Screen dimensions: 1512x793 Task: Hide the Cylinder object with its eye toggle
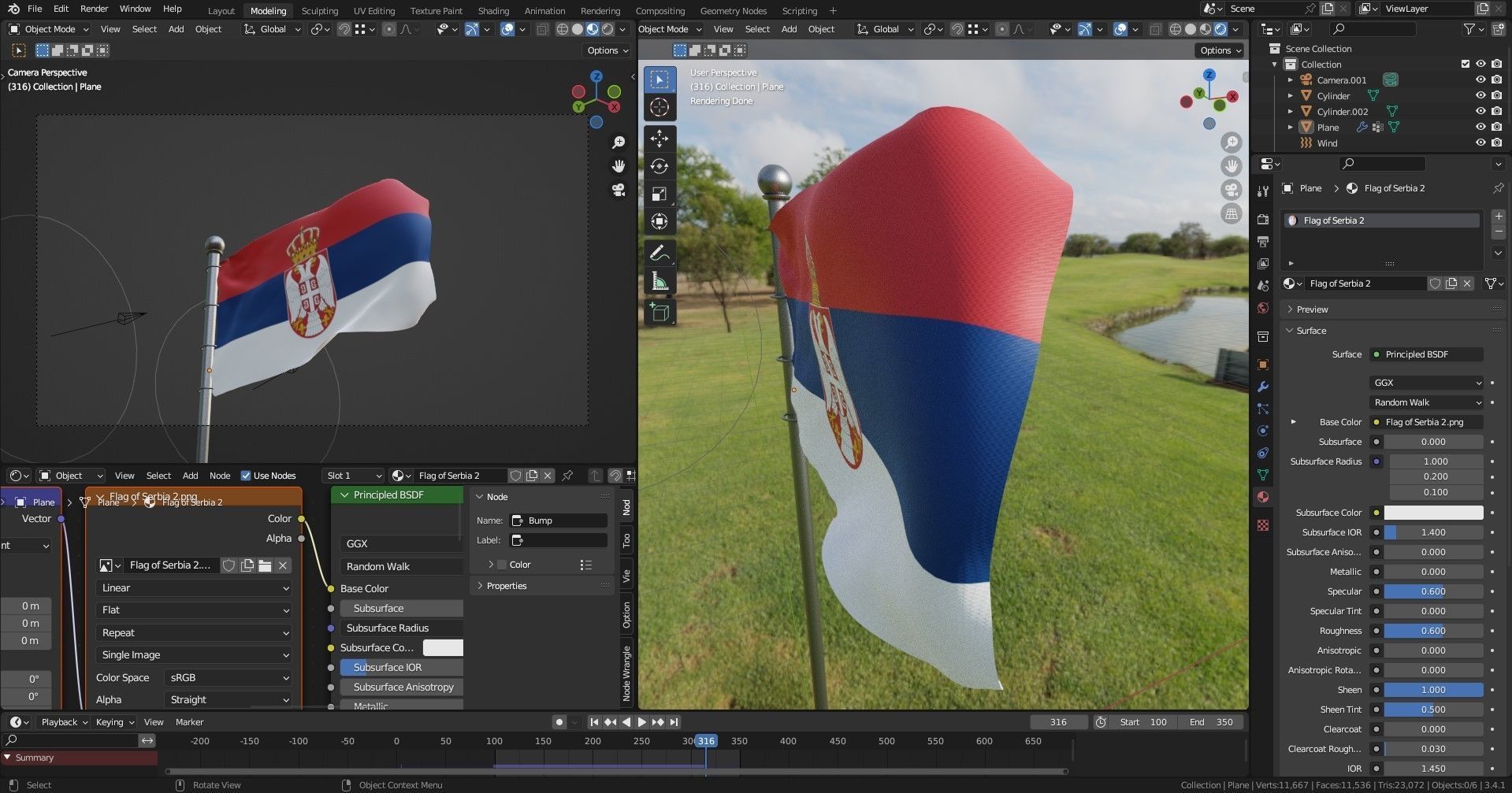point(1480,95)
